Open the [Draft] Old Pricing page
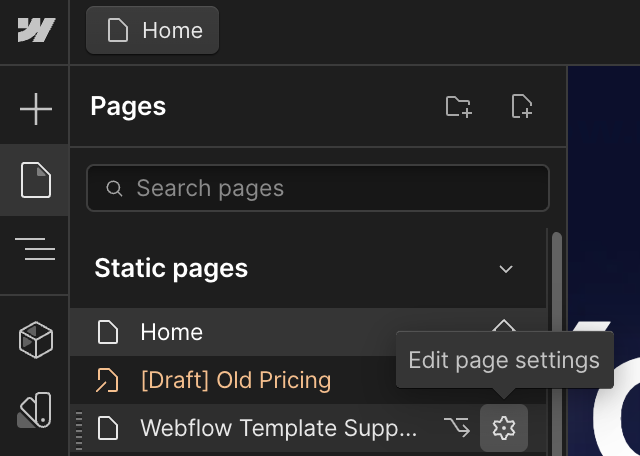Viewport: 640px width, 456px height. 236,380
